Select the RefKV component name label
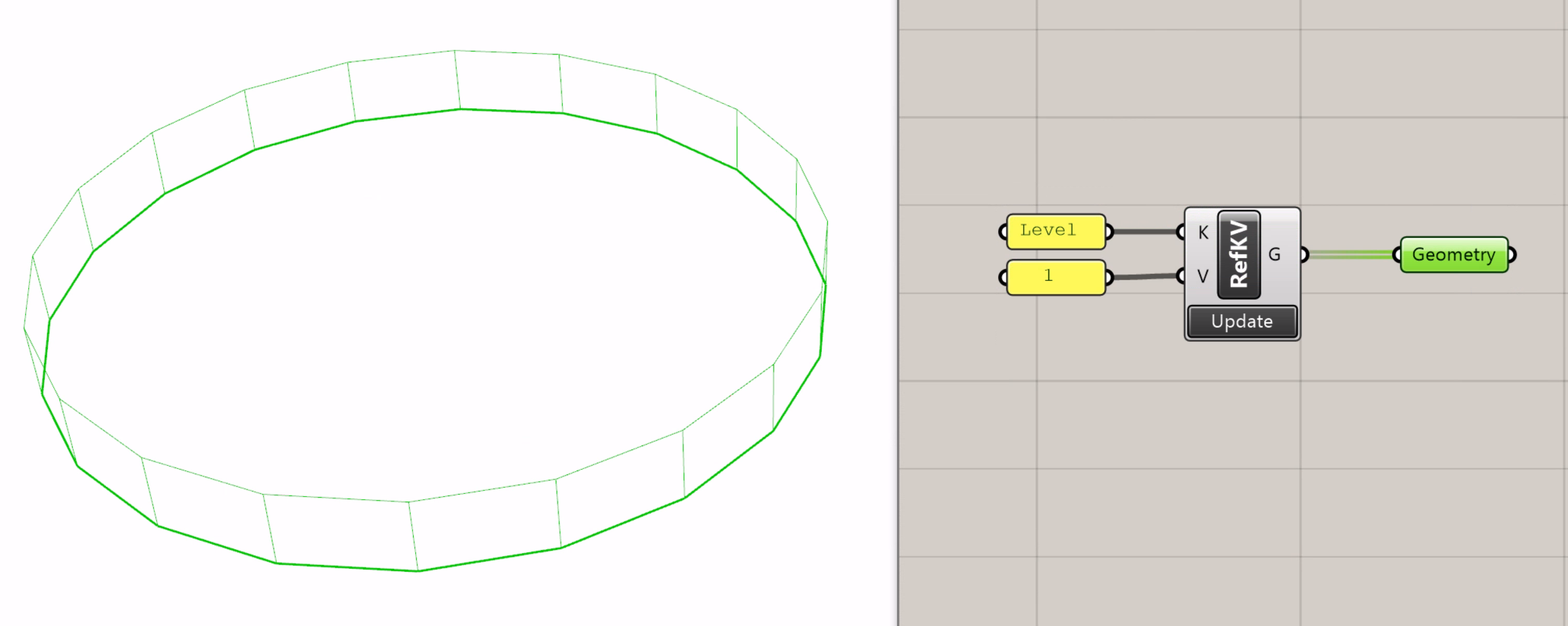Screen dimensions: 1568x626 point(1239,254)
